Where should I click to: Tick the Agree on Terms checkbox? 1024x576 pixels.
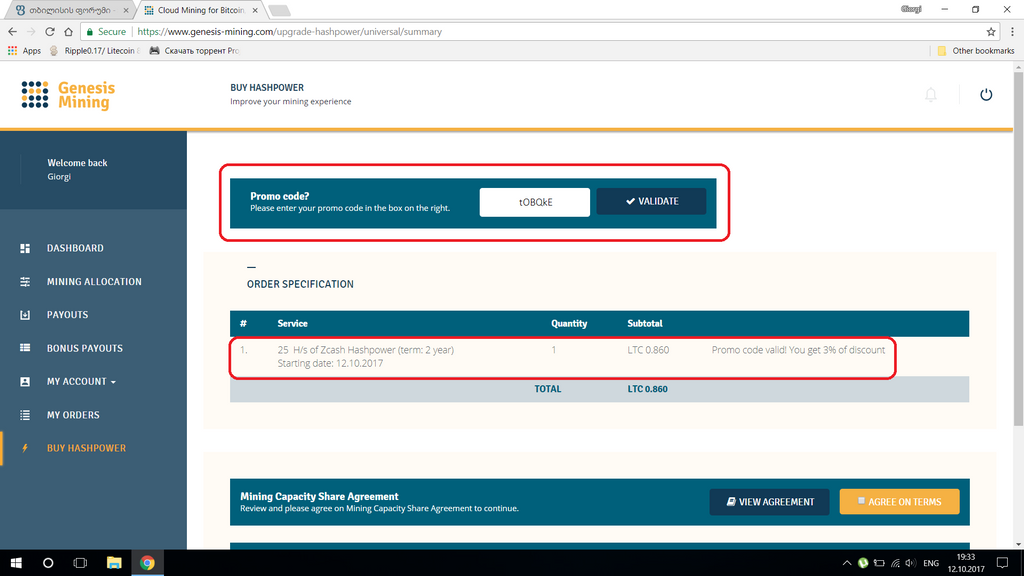861,501
